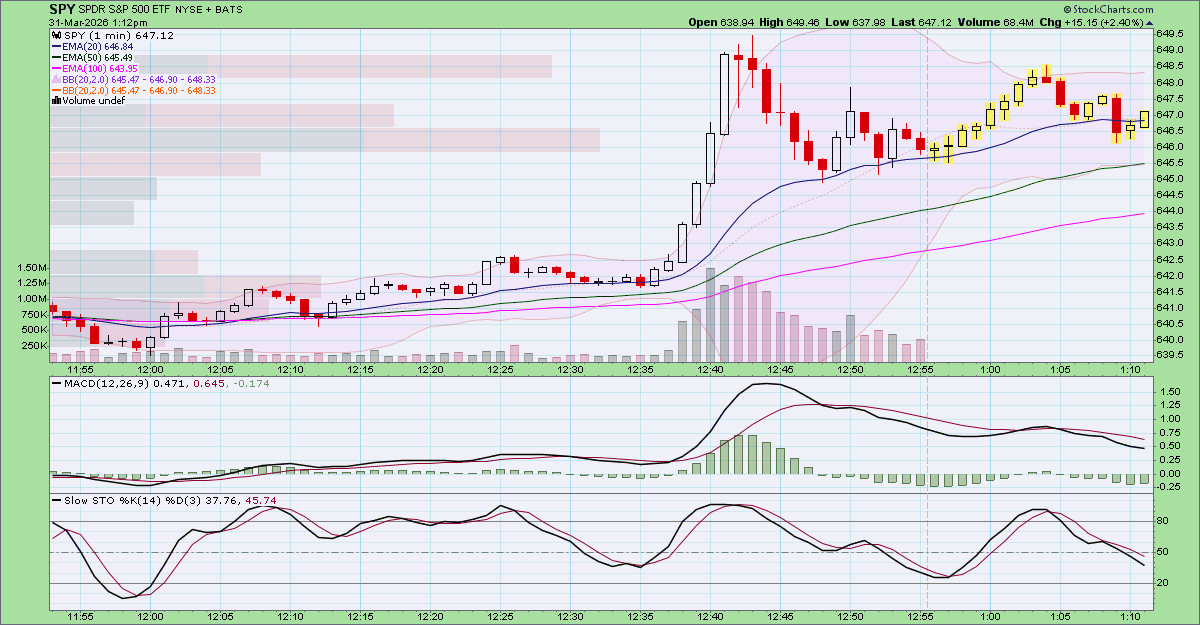Click the EMA(20) blue line legend marker
Screen dimensions: 1200x625
click(56, 46)
